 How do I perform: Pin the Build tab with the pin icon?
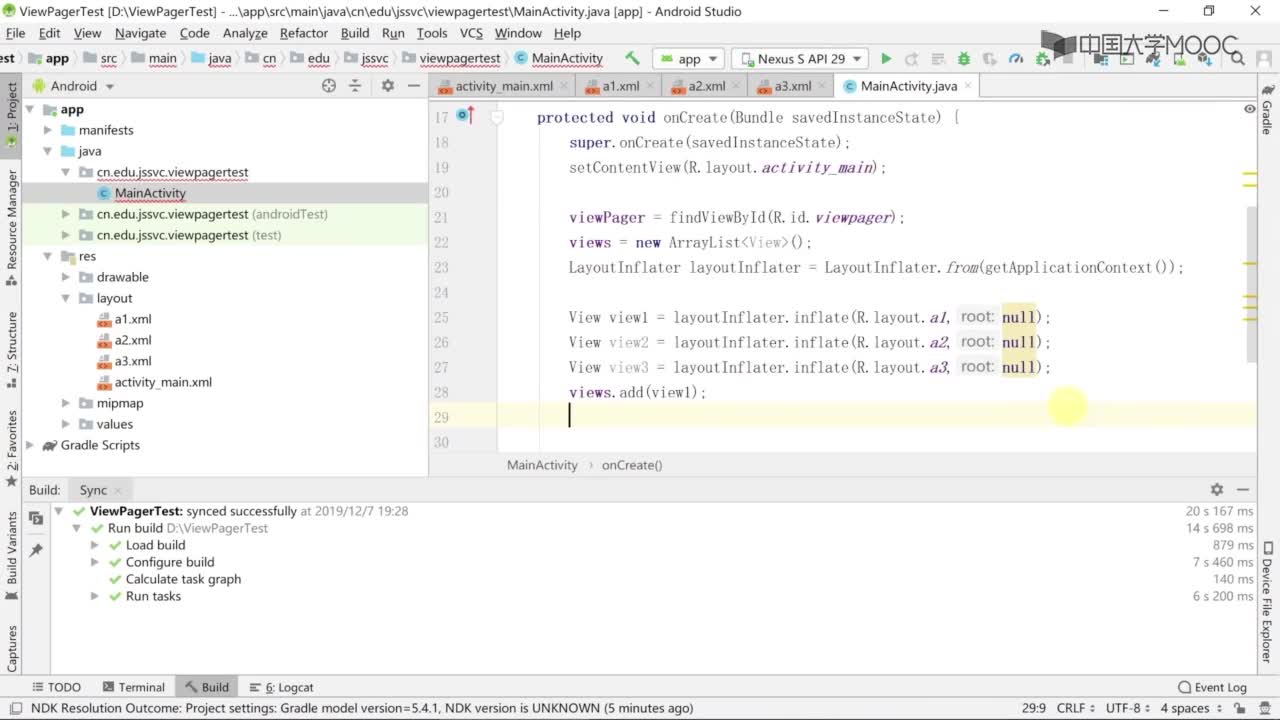(36, 550)
